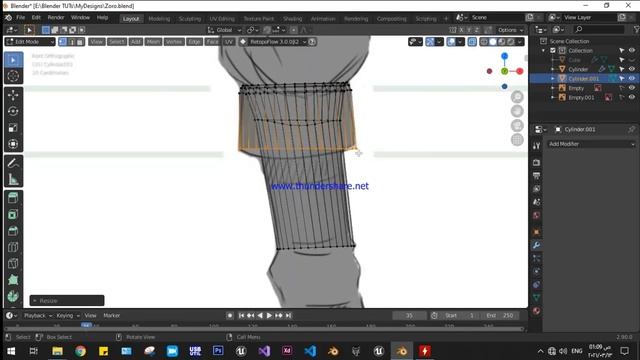Open the Global transform orientation dropdown
The height and width of the screenshot is (360, 640).
224,30
